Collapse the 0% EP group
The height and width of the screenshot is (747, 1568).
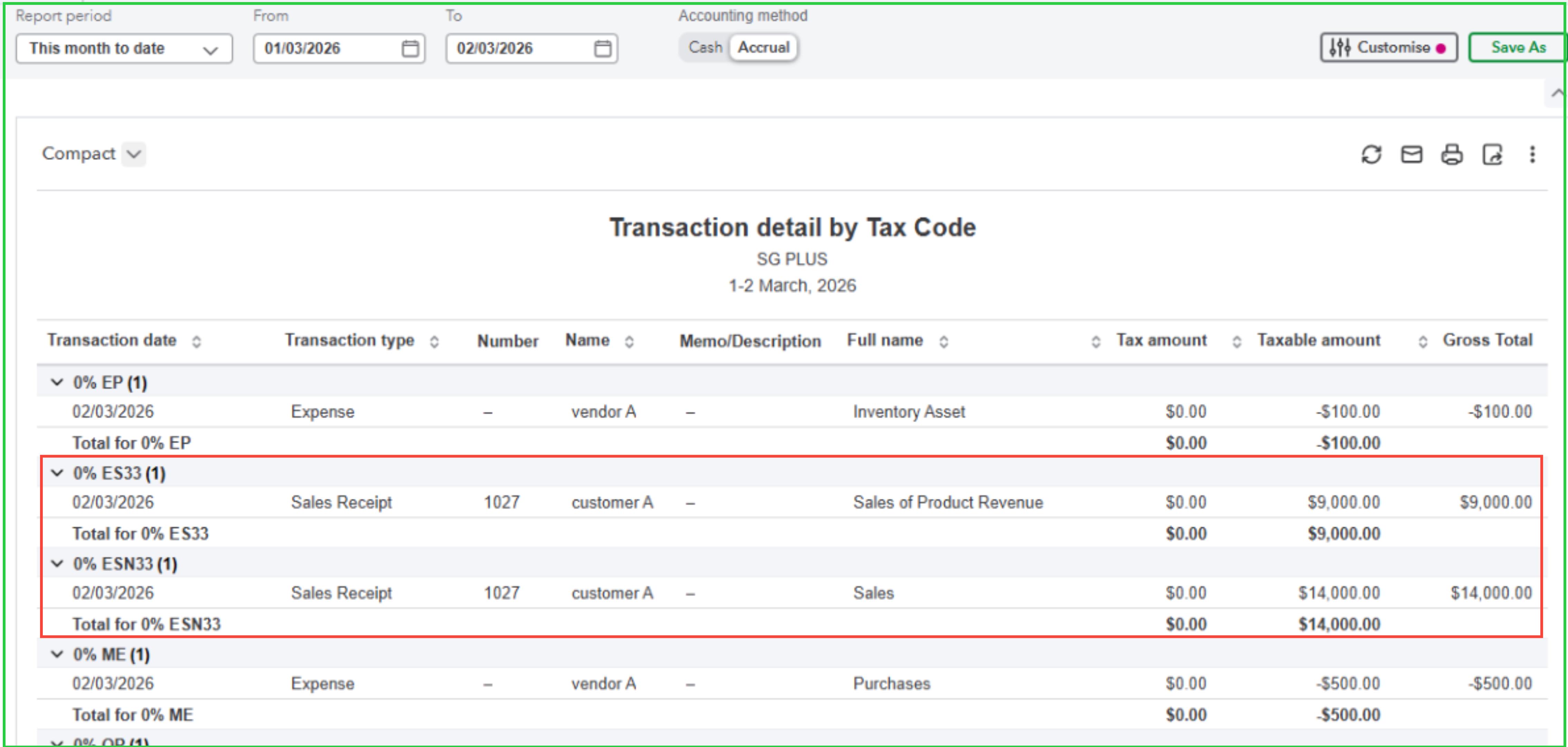(57, 382)
